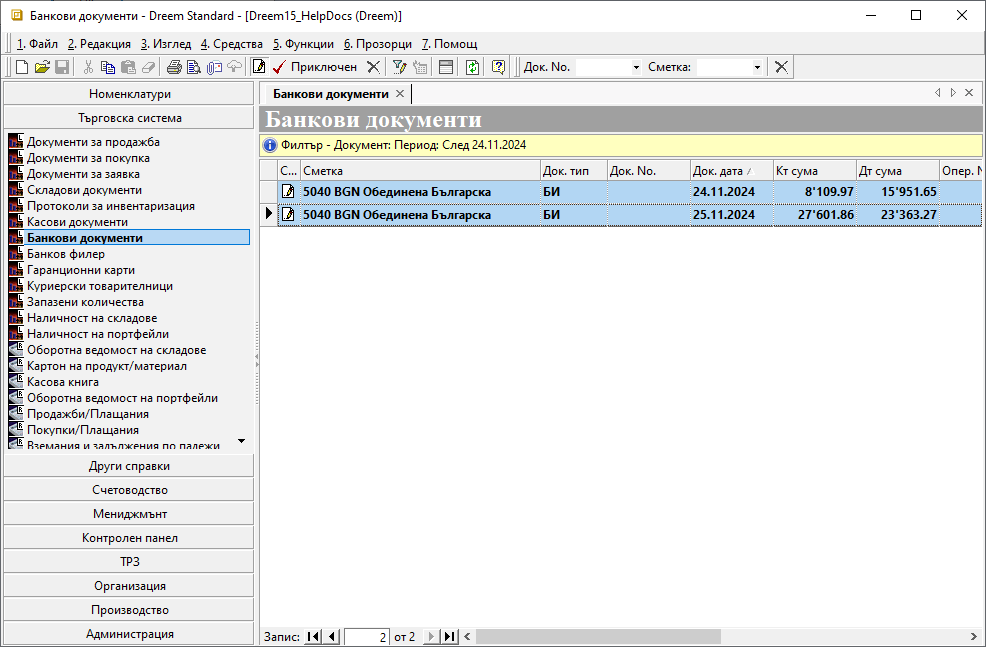Go to first record navigation button
The height and width of the screenshot is (647, 986).
point(313,637)
